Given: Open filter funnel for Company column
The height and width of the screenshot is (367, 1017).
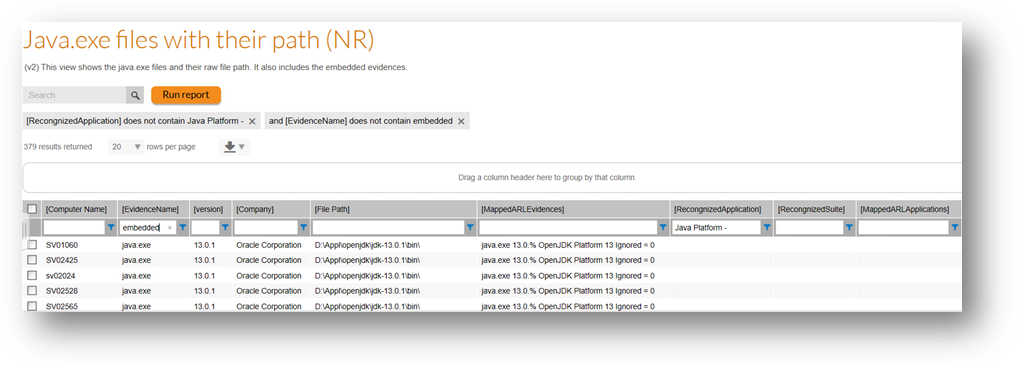Looking at the screenshot, I should click(x=303, y=228).
